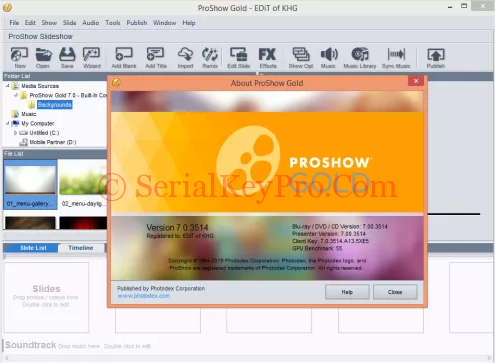Close About ProShow Gold dialog with X
Screen dimensions: 495x363
(416, 81)
